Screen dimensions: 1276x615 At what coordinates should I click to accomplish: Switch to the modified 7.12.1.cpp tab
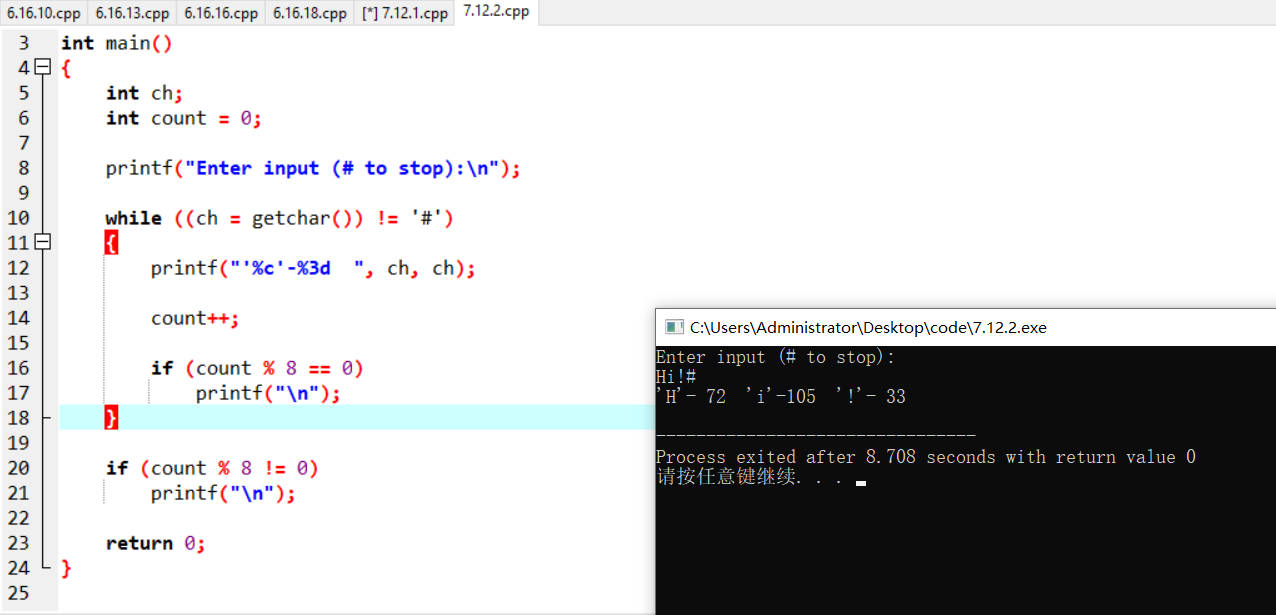pos(404,13)
